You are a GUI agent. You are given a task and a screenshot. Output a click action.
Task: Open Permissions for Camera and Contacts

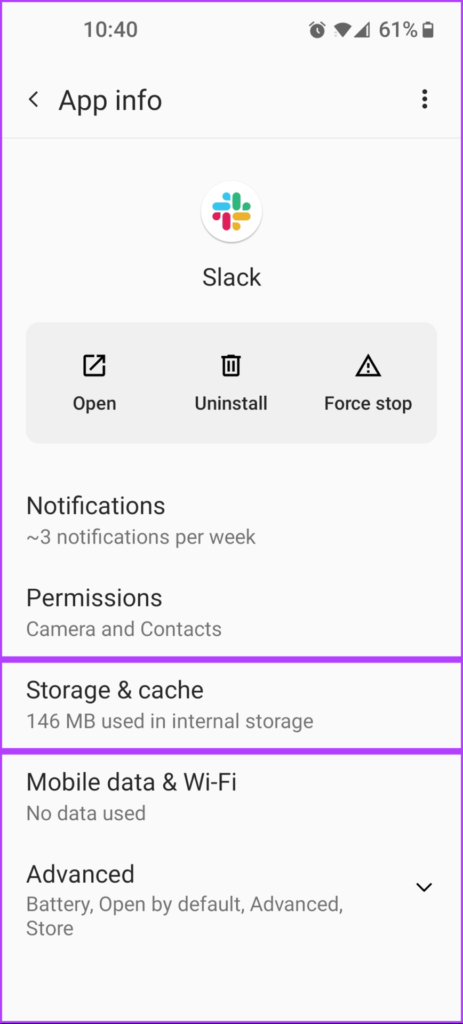coord(231,613)
